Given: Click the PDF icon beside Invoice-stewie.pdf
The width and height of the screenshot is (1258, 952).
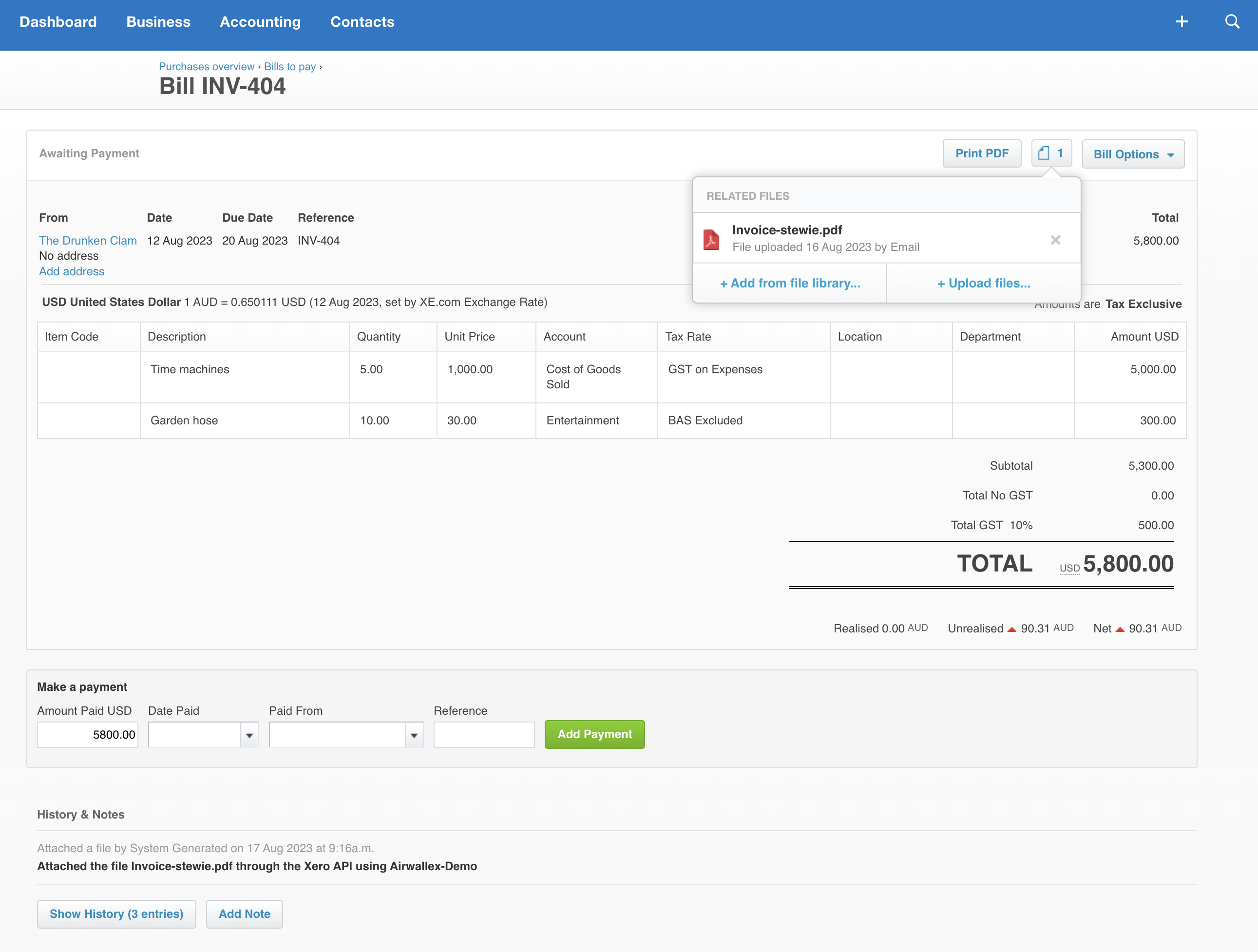Looking at the screenshot, I should point(711,238).
